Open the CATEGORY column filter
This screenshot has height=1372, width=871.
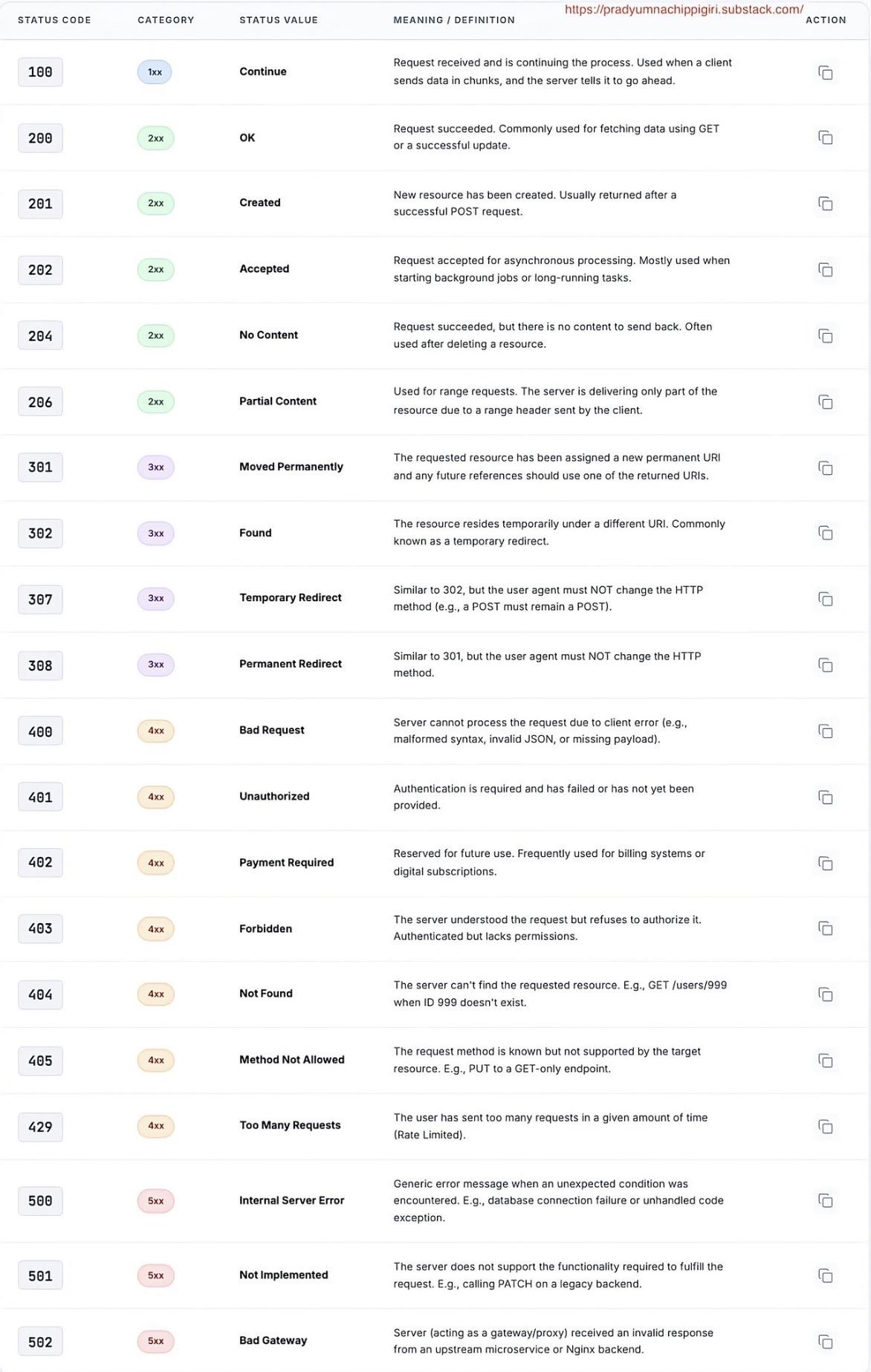click(166, 20)
